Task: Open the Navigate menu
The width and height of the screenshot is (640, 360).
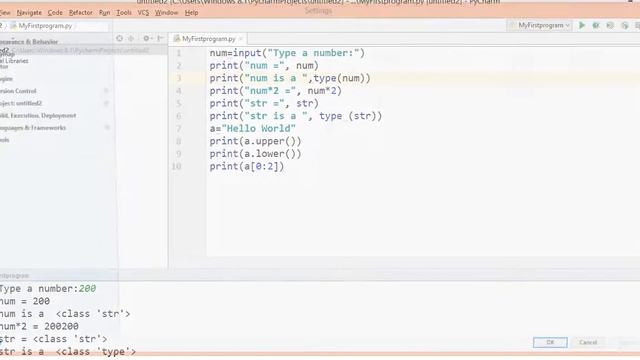Action: pyautogui.click(x=29, y=13)
